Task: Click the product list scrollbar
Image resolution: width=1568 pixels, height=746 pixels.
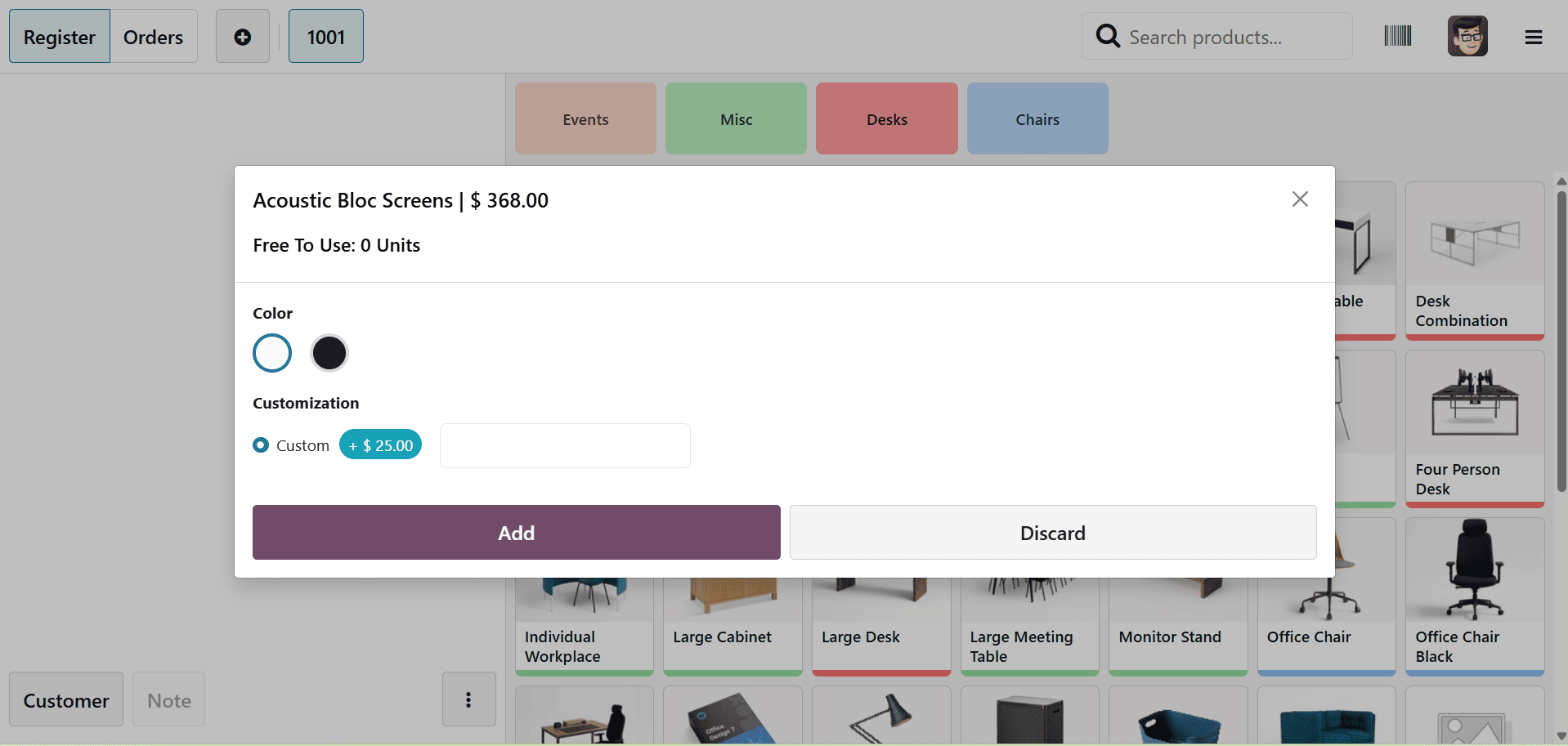Action: point(1561,341)
